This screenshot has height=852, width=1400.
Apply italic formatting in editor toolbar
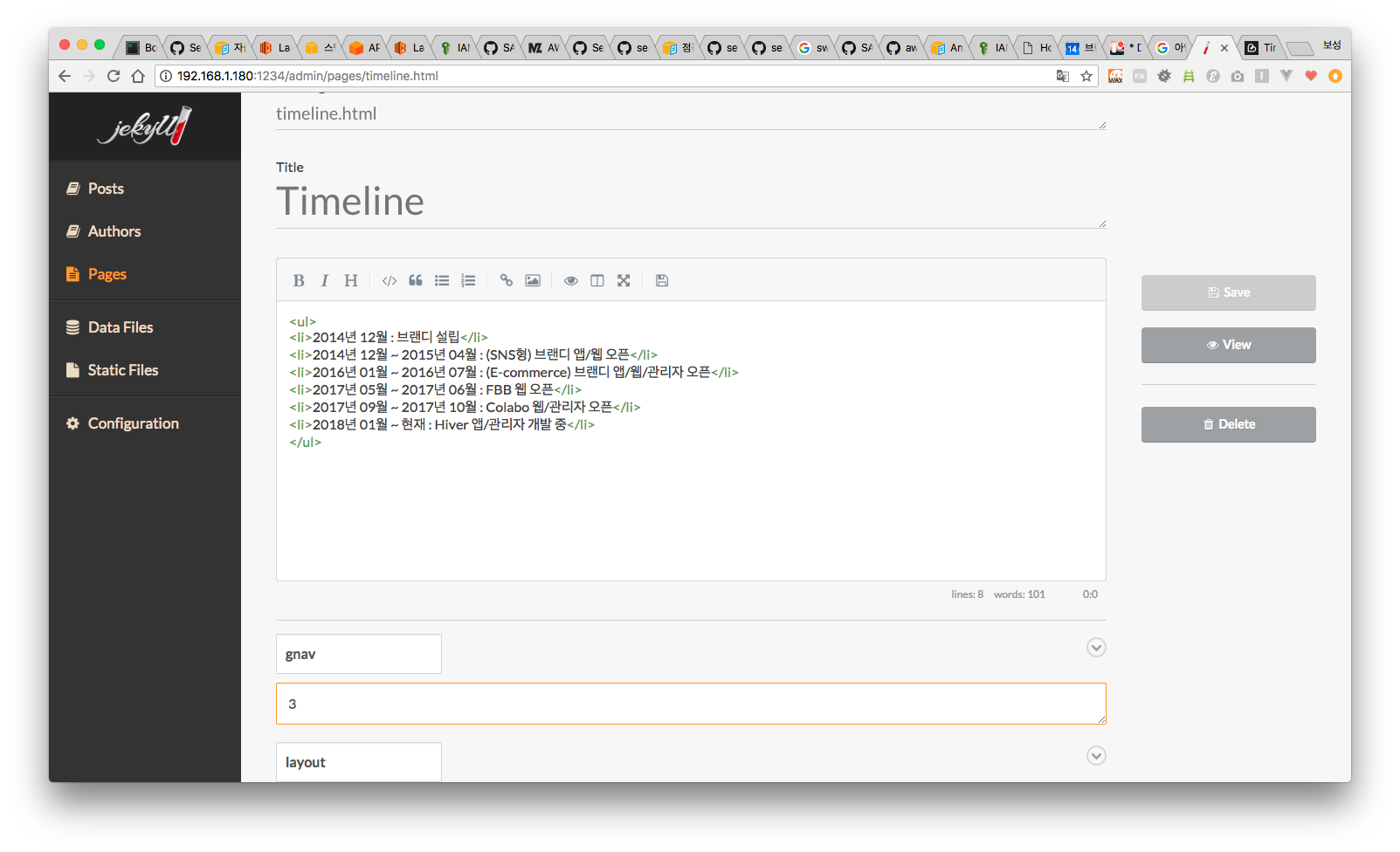[325, 280]
